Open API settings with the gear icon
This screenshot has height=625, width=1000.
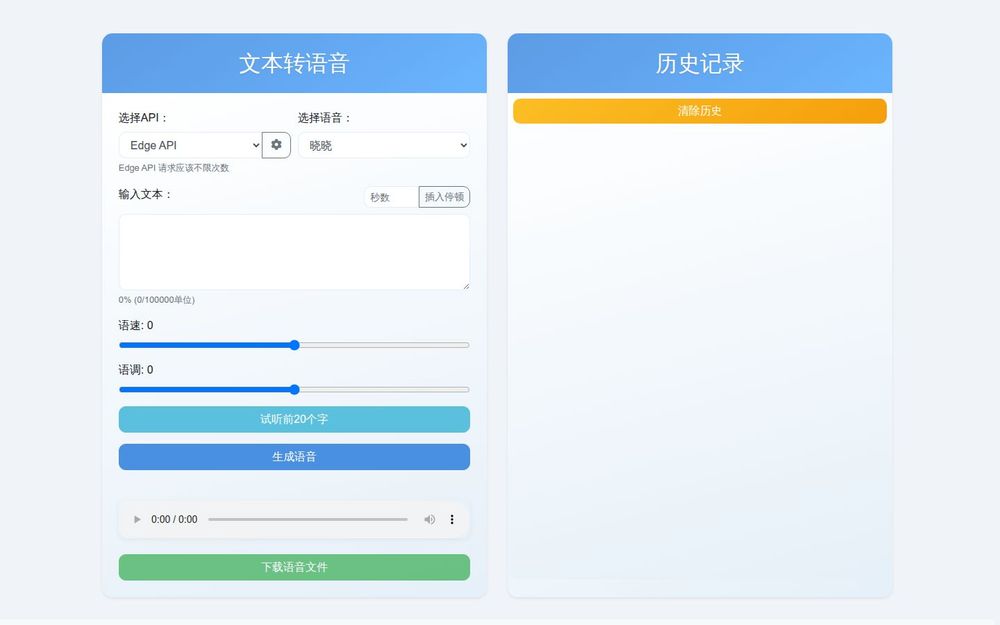277,144
